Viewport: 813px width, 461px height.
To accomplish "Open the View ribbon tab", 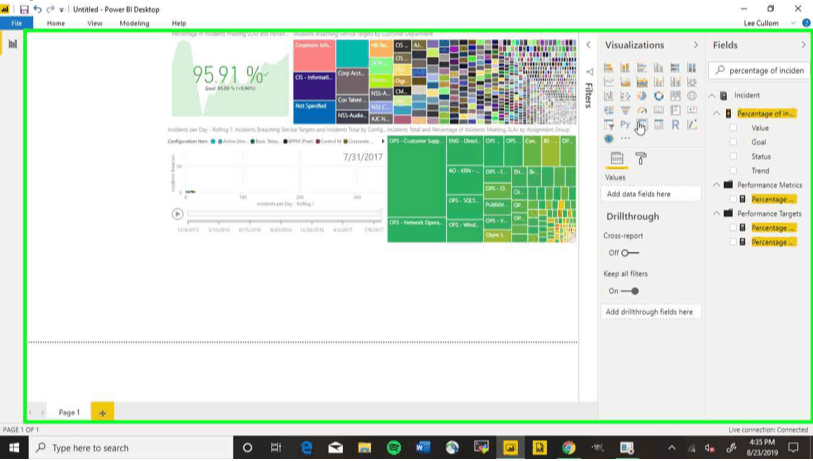I will pyautogui.click(x=94, y=23).
